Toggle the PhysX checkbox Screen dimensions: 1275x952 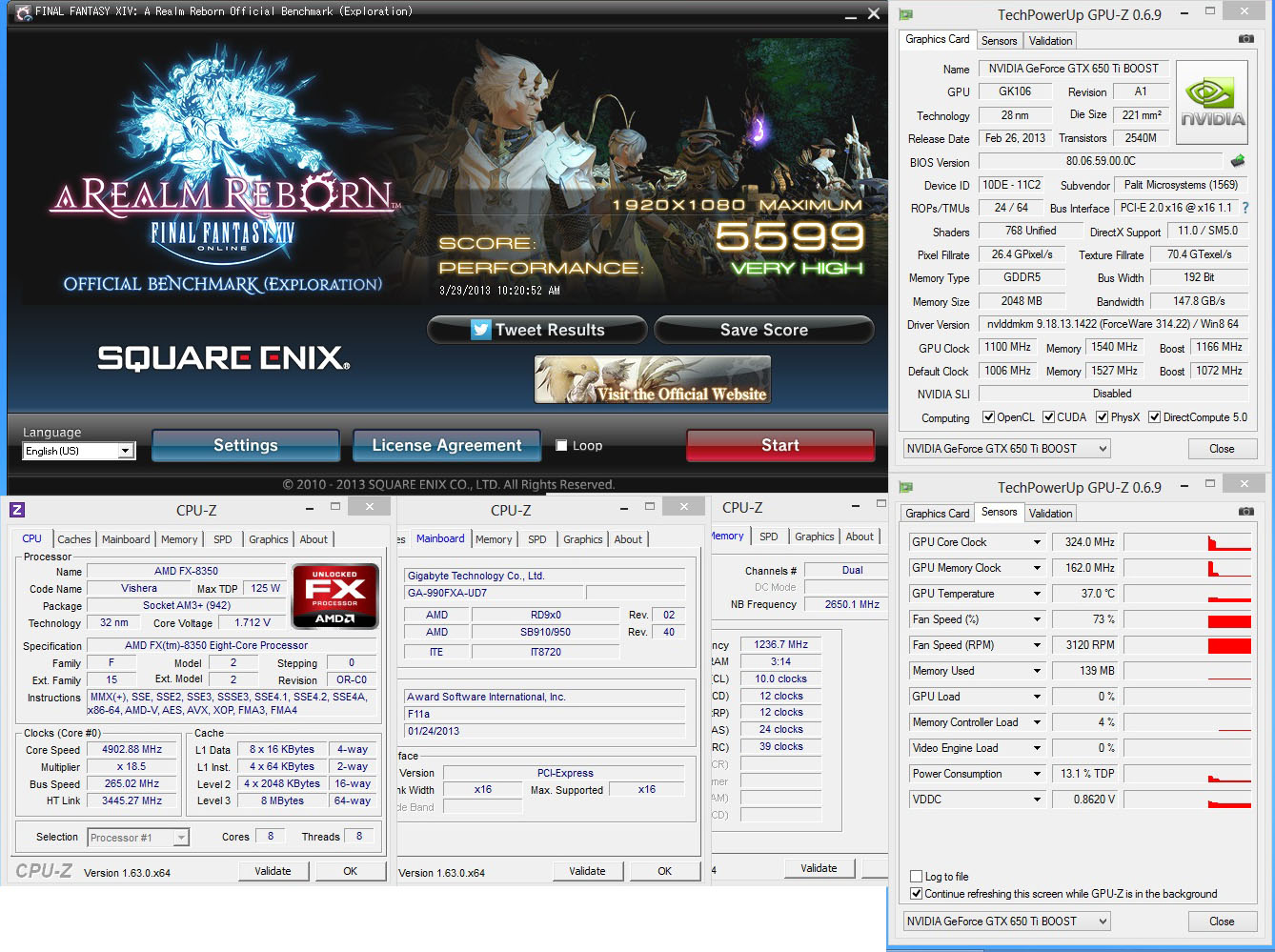pyautogui.click(x=1103, y=417)
